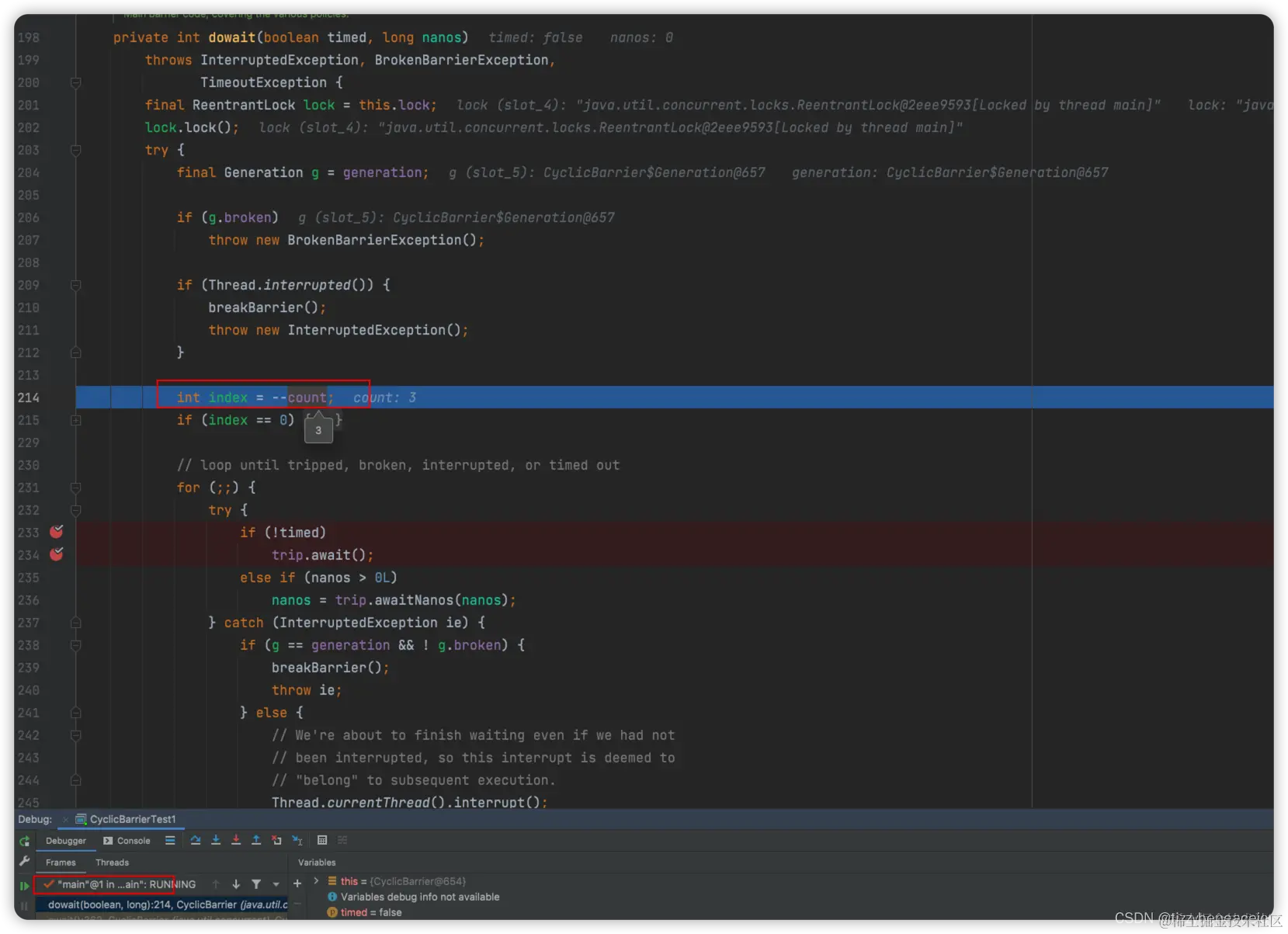Click the Run to Cursor icon
Screen dimensions: 1288x934
(297, 840)
